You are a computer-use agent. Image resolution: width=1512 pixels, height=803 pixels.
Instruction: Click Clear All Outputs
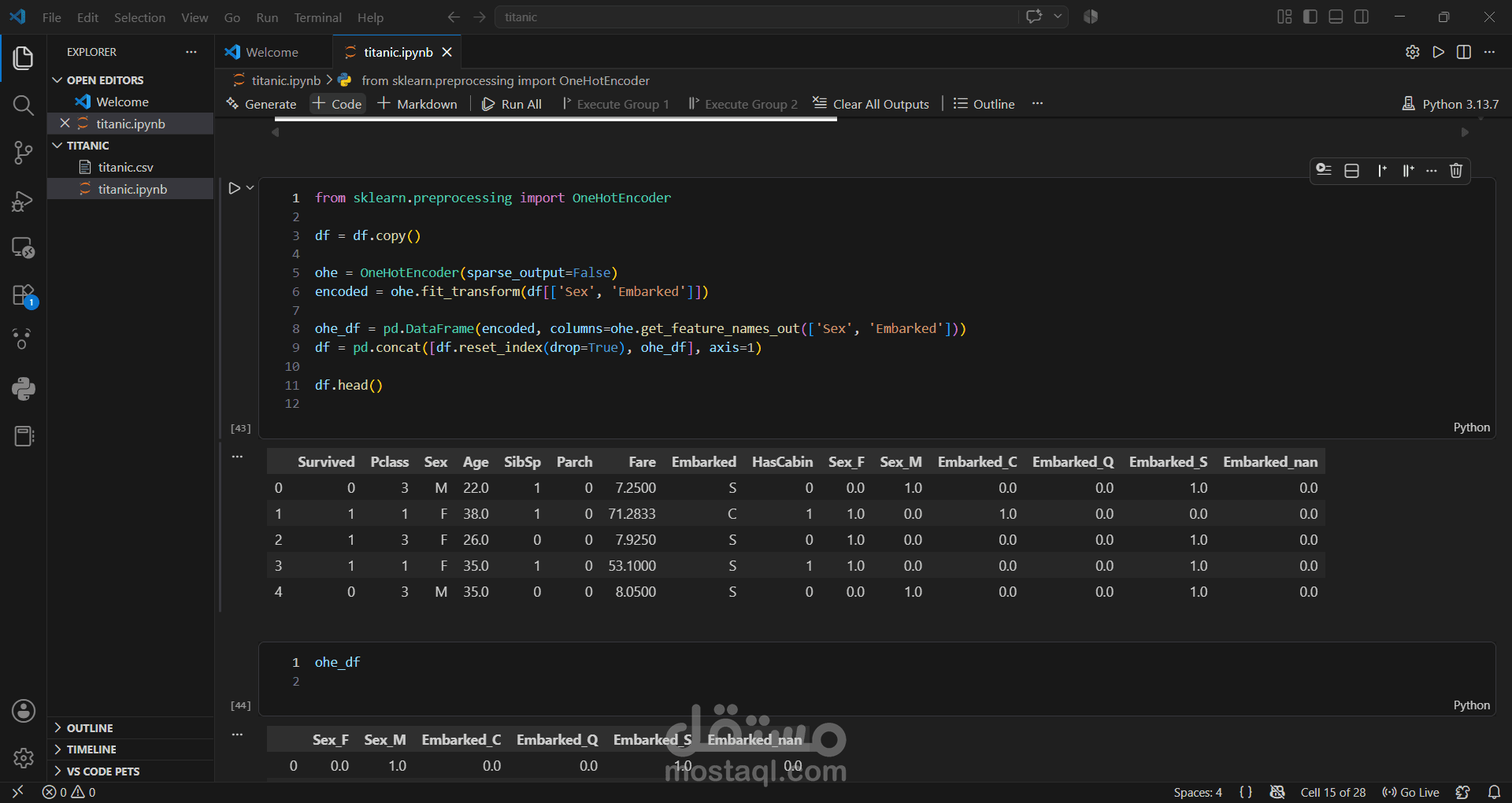click(x=871, y=104)
